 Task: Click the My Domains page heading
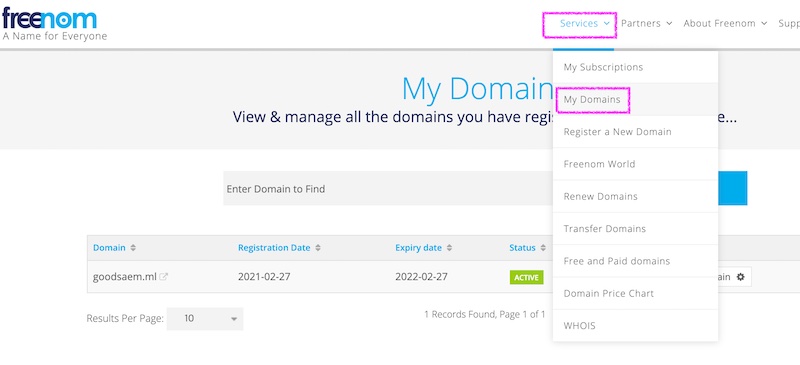tap(477, 89)
